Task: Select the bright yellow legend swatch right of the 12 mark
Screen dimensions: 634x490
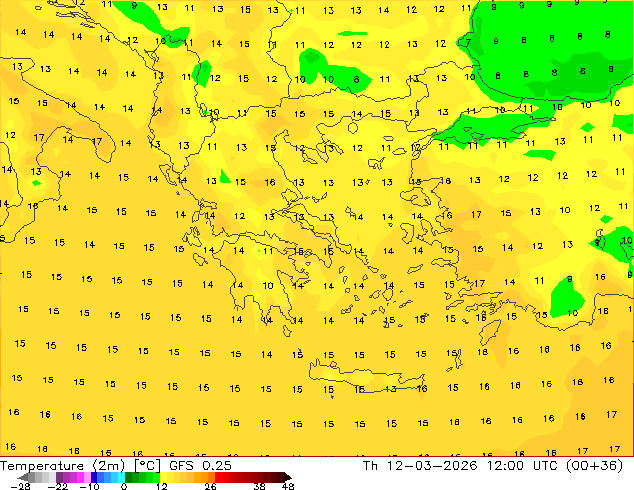Action: click(x=163, y=477)
